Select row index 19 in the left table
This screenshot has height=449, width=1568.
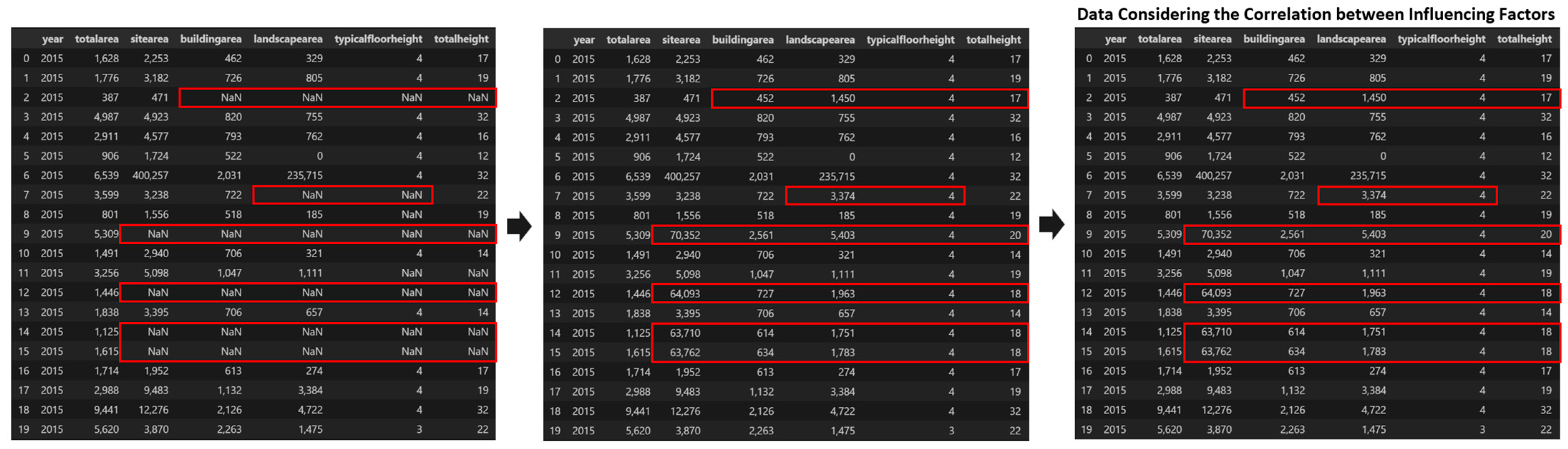pos(24,429)
